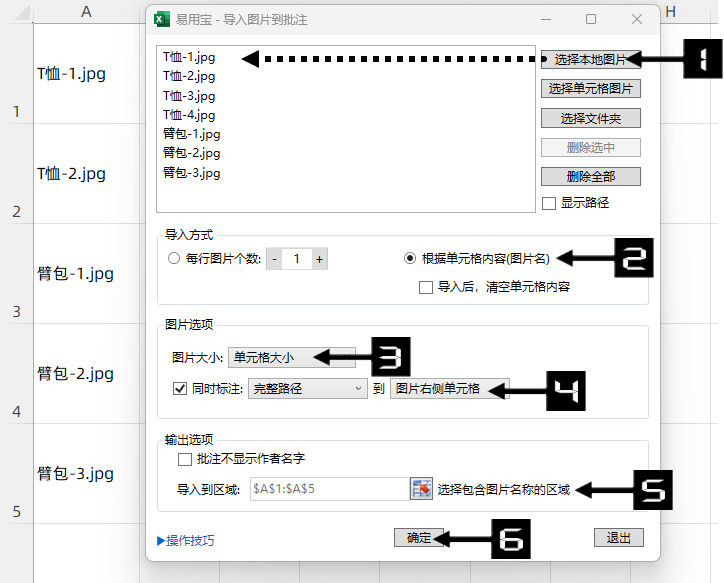Open the 图片右侧单元格 position dropdown
The width and height of the screenshot is (724, 583).
point(449,389)
